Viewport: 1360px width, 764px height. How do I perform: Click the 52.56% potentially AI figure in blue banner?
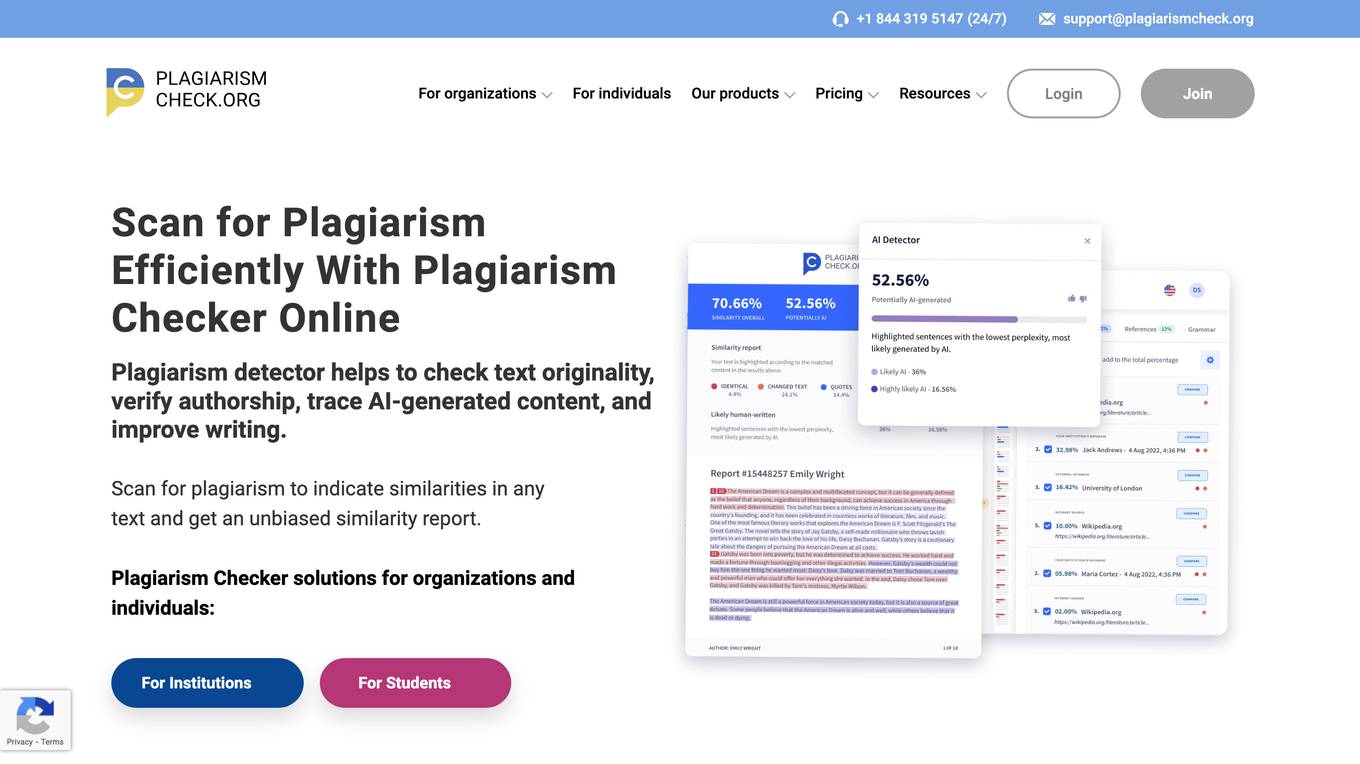(x=810, y=303)
